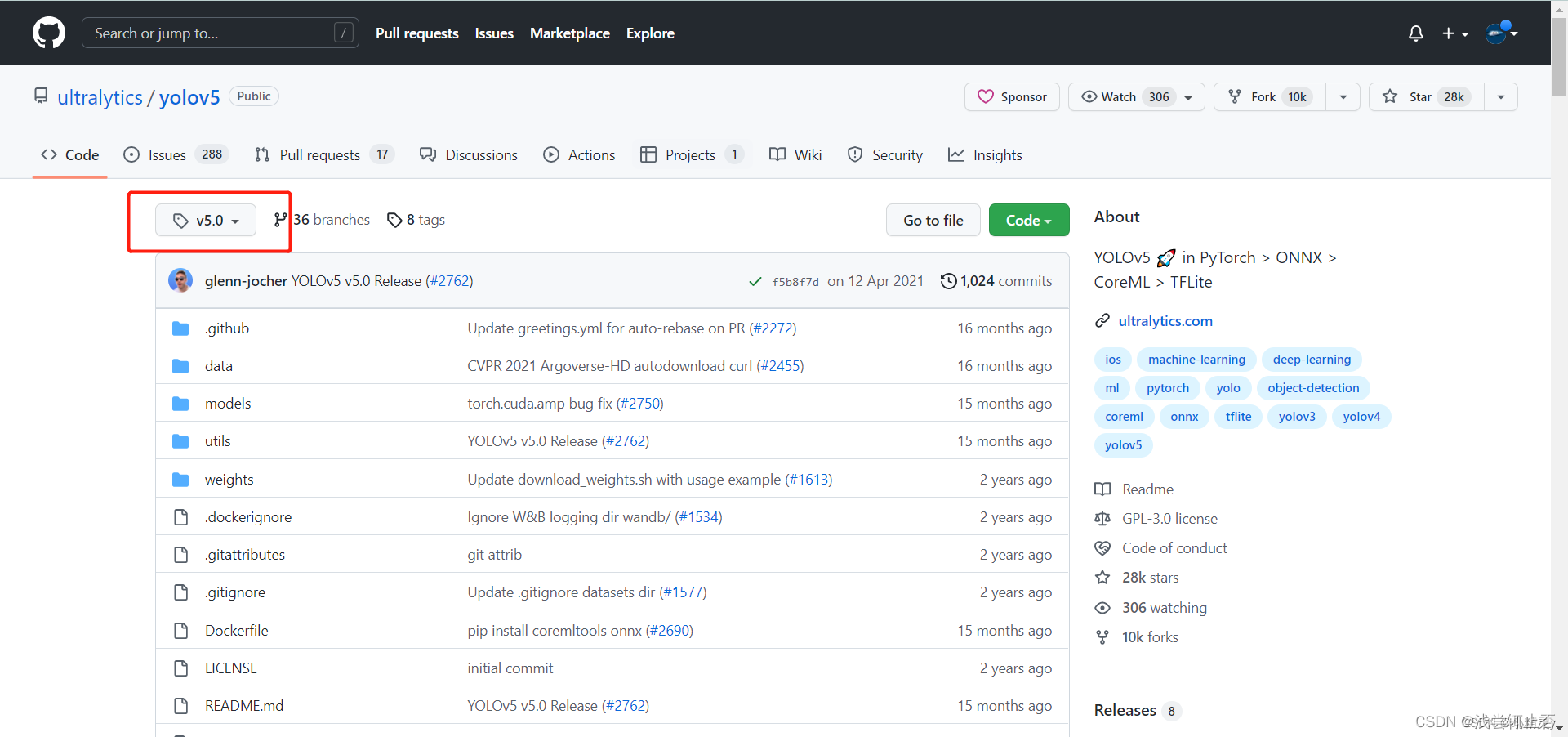Open the weights folder
Screen dimensions: 1568x737
229,479
